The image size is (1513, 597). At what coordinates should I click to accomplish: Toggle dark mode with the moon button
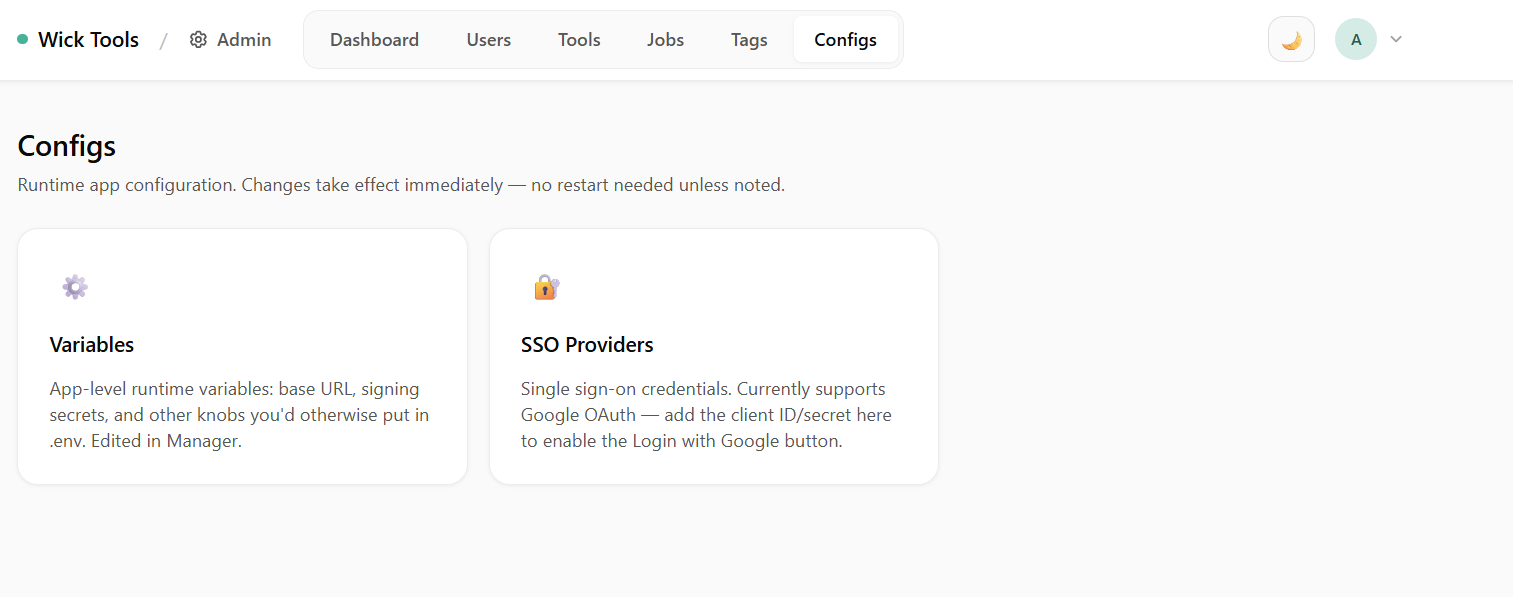tap(1291, 40)
